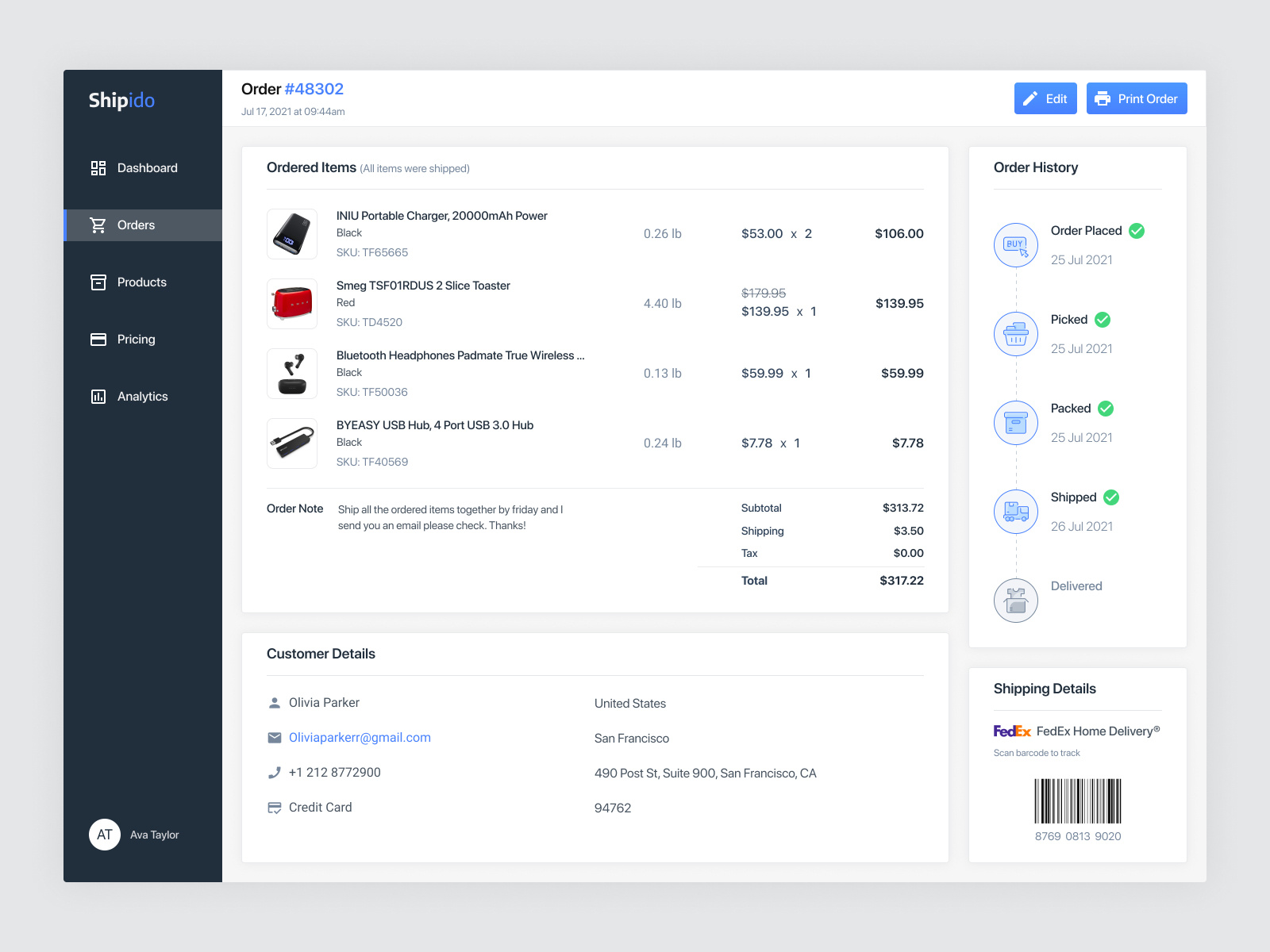
Task: Select the Picked basket icon
Action: coord(1015,334)
